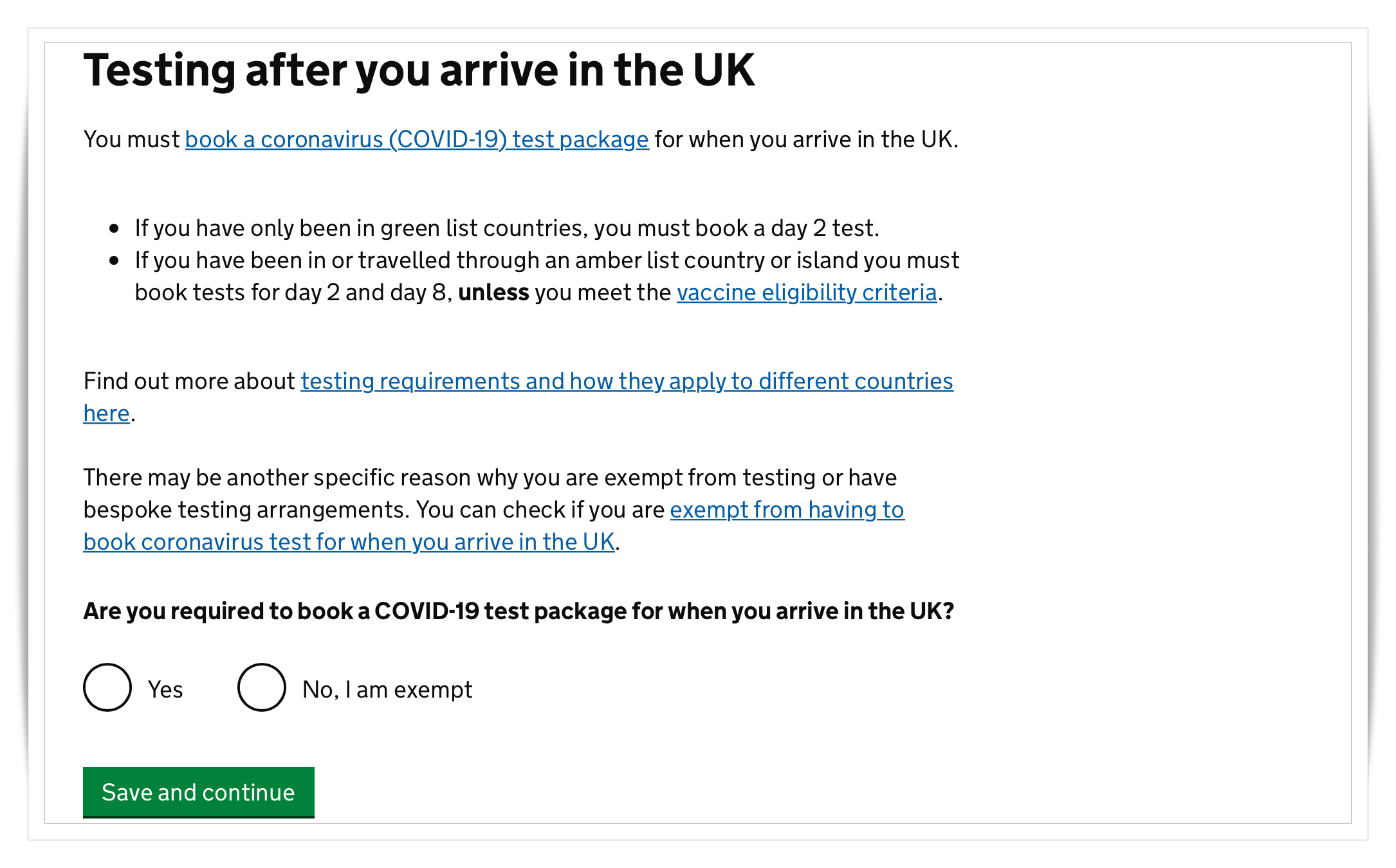Open testing requirements for different countries
1396x868 pixels.
click(627, 381)
